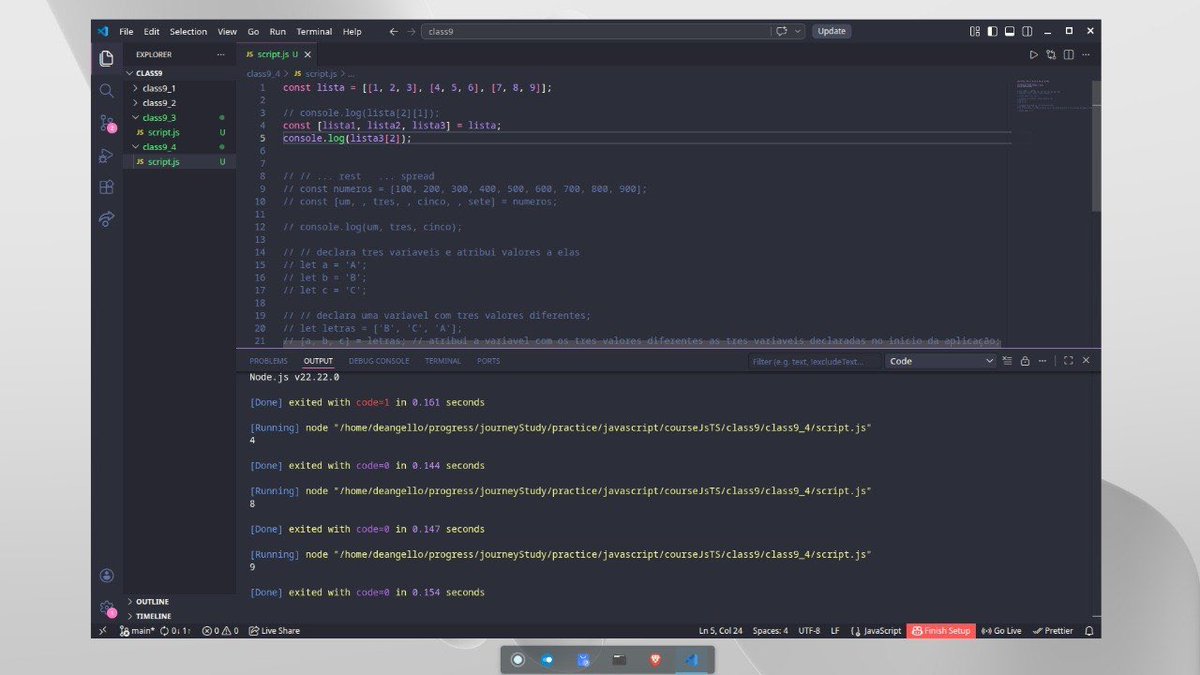Collapse the CLASS9 root folder
Screen dimensions: 1200x675
point(179,73)
